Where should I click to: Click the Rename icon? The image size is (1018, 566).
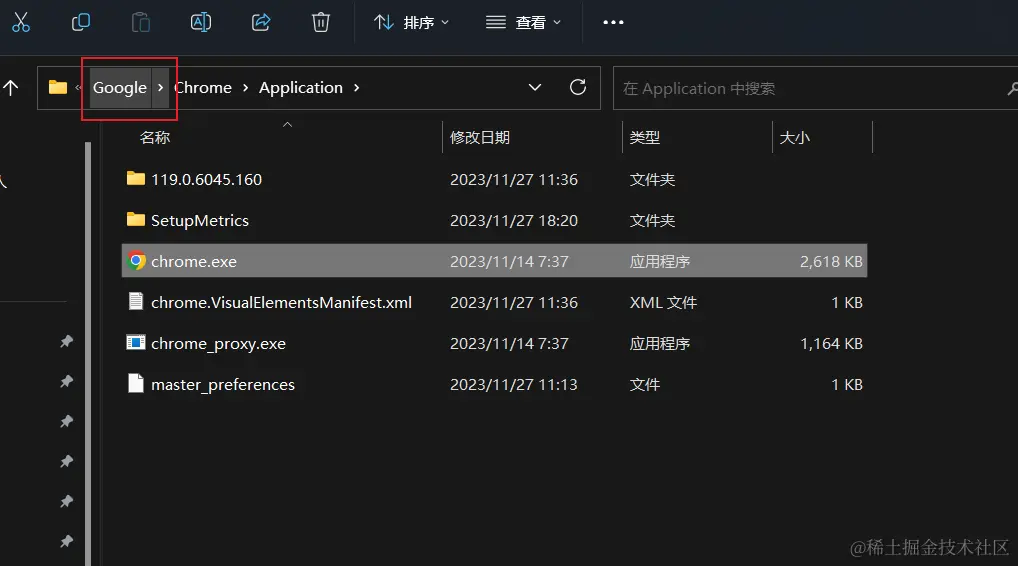click(201, 22)
